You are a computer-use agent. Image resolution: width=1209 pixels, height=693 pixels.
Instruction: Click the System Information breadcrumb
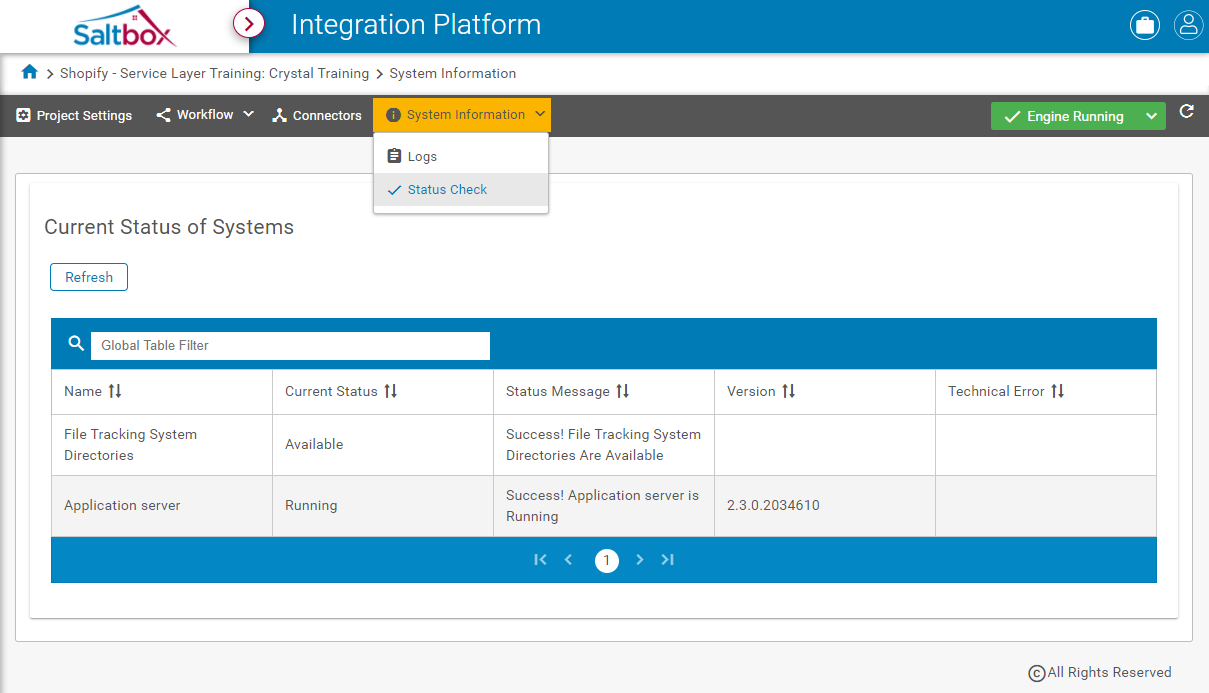pos(453,73)
